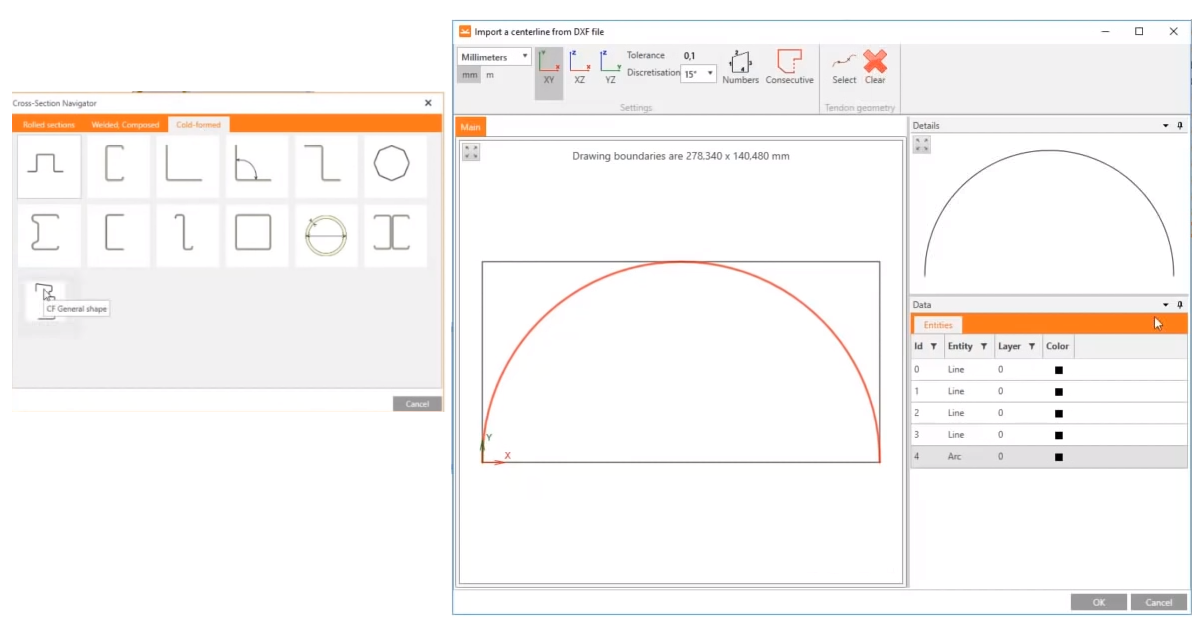Select the mm unit toggle

click(x=469, y=74)
